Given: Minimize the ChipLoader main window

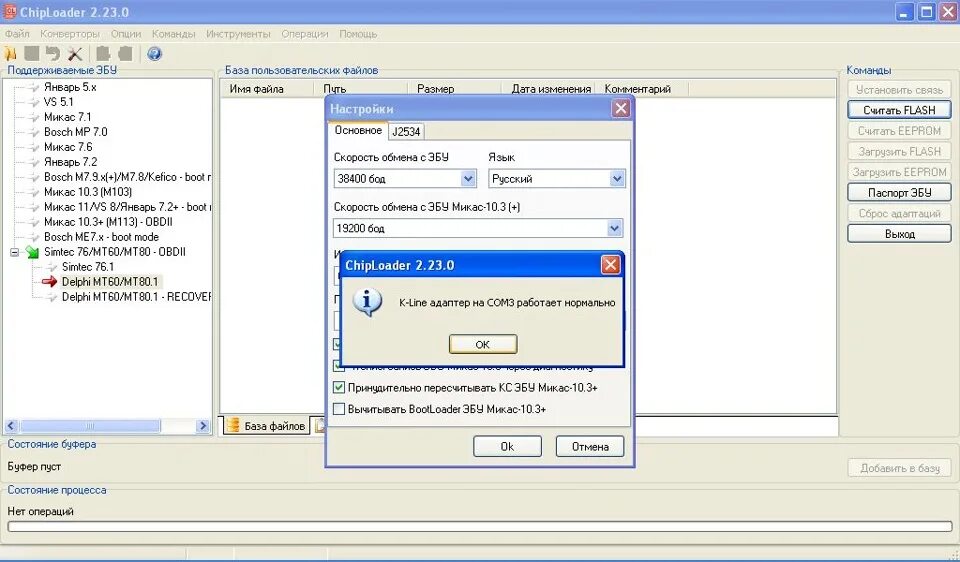Looking at the screenshot, I should point(904,12).
